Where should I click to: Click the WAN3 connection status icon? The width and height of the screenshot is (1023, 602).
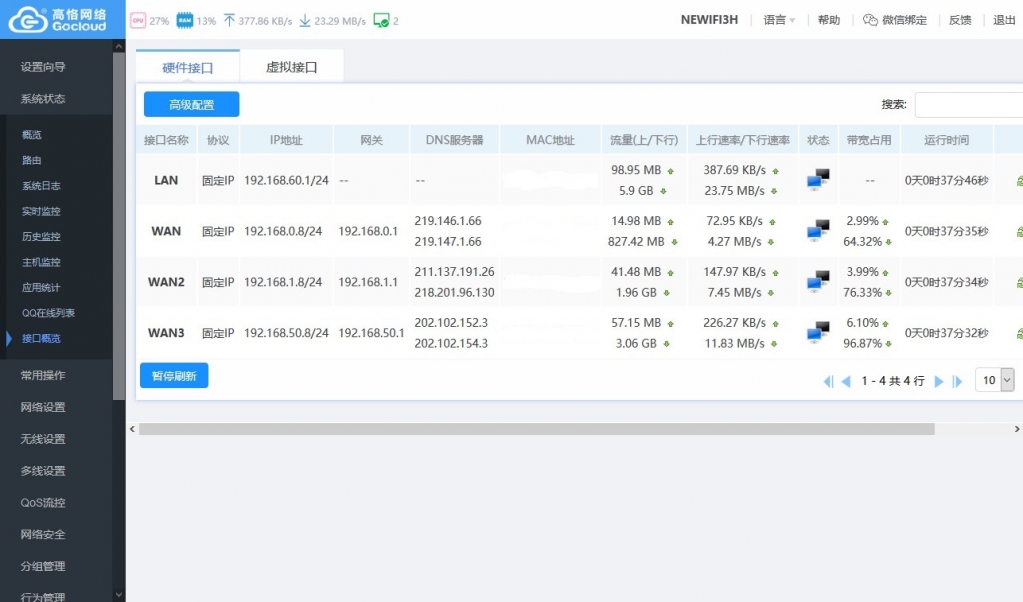pyautogui.click(x=818, y=333)
